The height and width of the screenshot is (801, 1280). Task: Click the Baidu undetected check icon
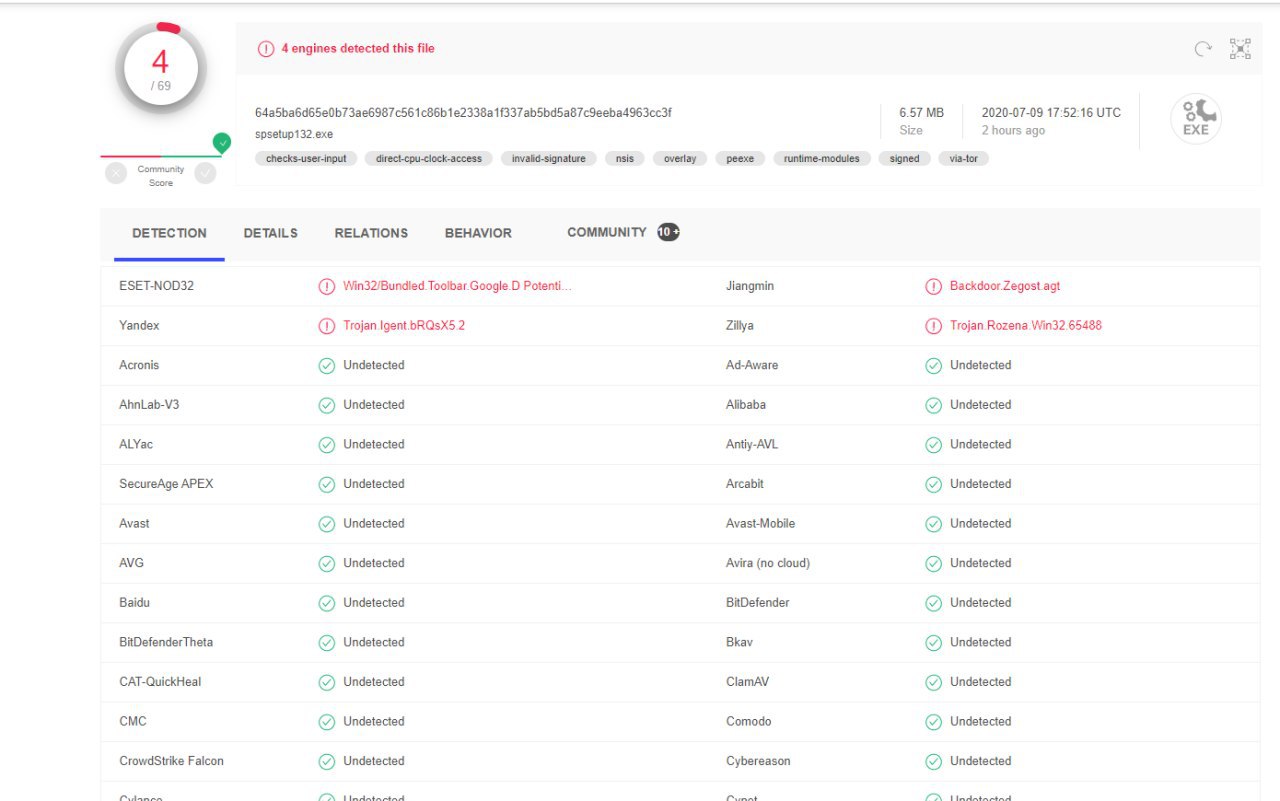[x=326, y=603]
